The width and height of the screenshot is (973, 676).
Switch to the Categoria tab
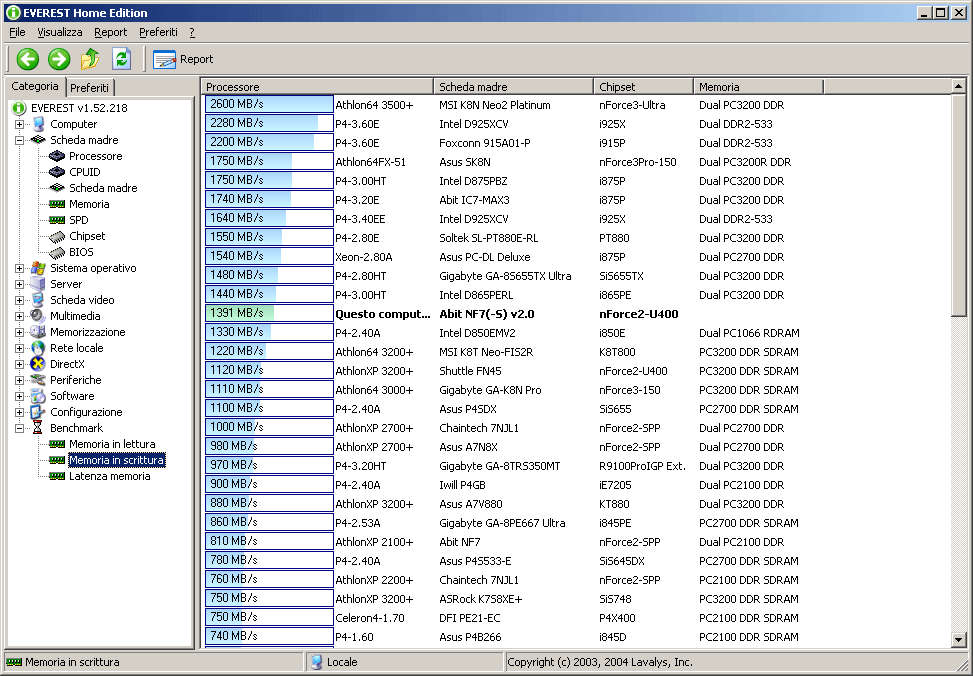coord(35,86)
